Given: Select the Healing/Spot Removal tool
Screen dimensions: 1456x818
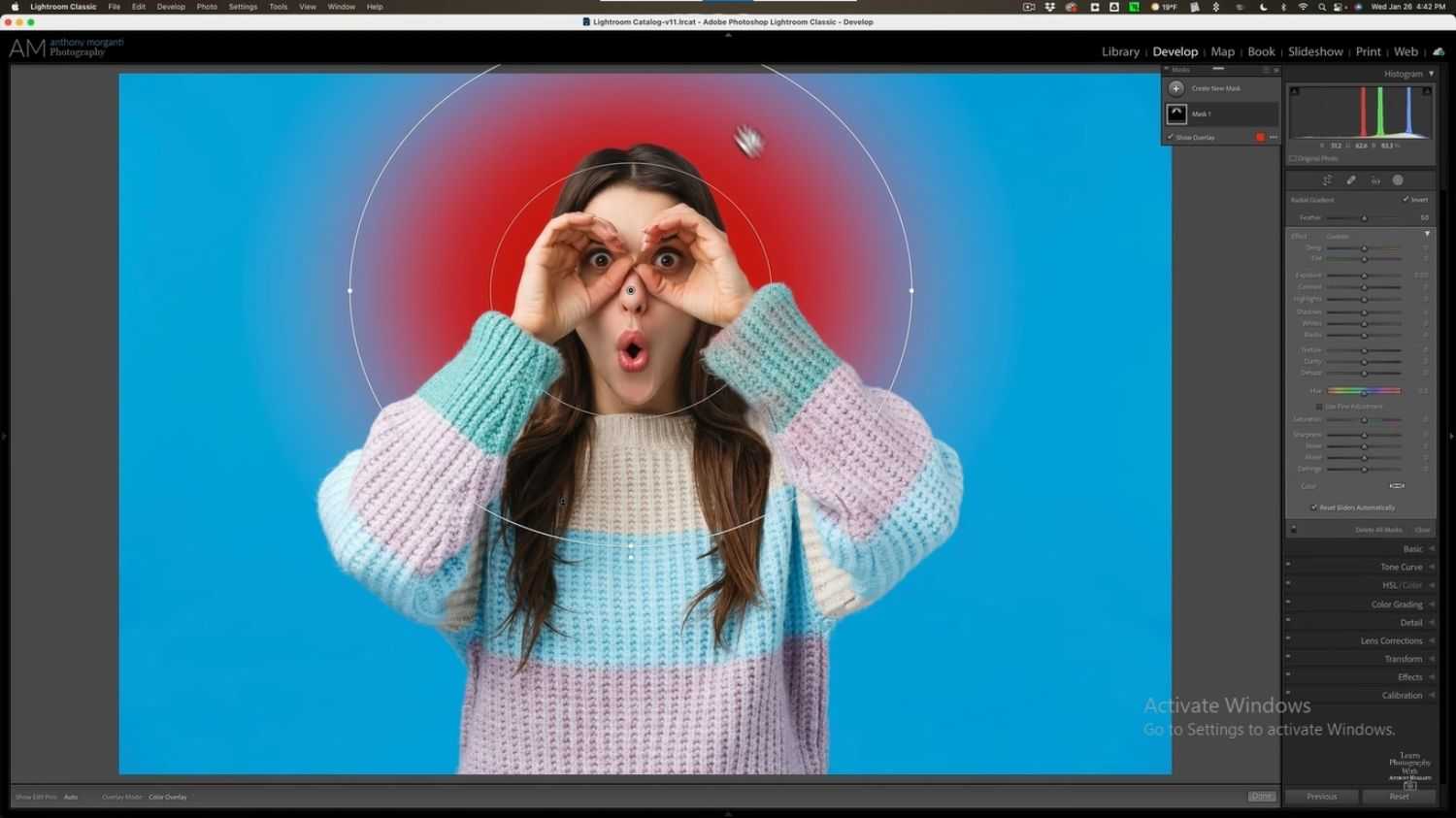Looking at the screenshot, I should [x=1351, y=180].
